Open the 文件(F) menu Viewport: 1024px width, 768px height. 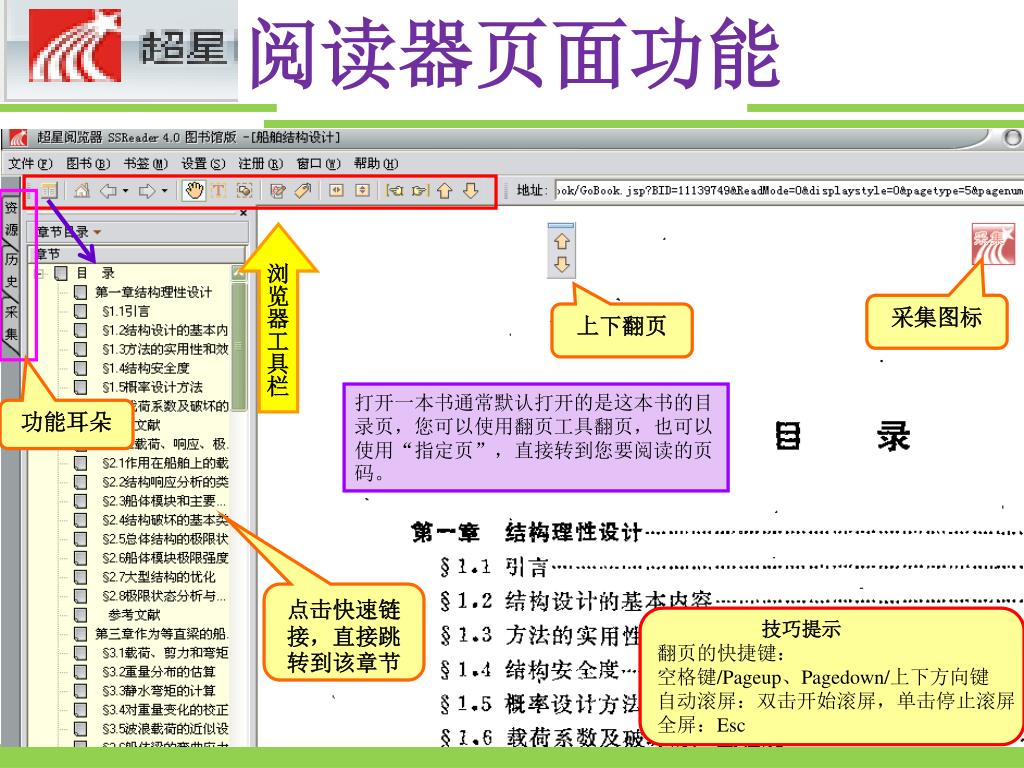point(30,163)
